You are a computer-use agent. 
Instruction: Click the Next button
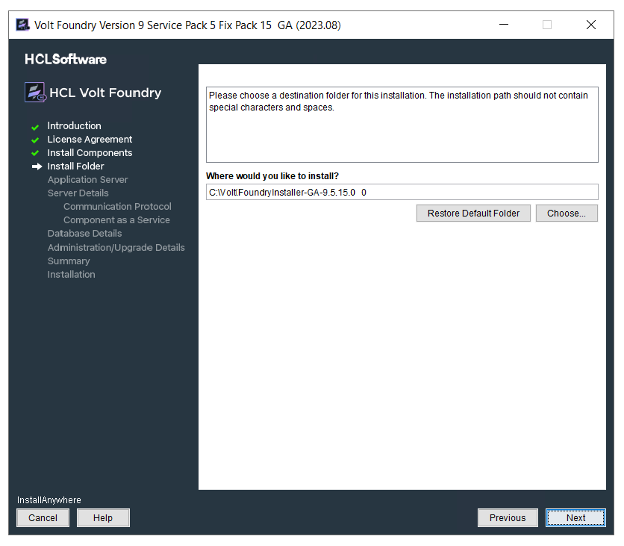(575, 518)
